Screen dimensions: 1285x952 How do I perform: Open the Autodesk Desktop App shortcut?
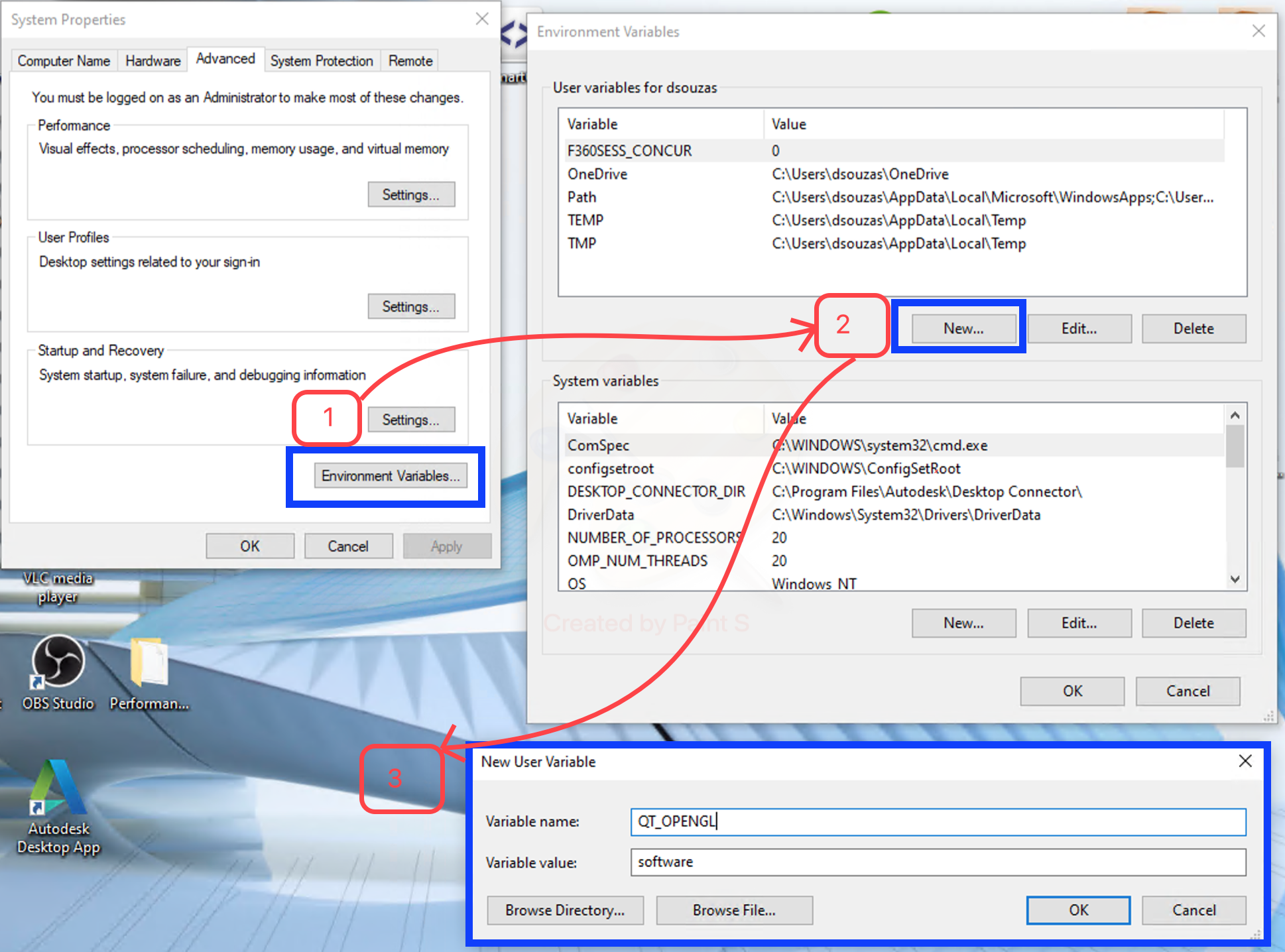tap(58, 807)
